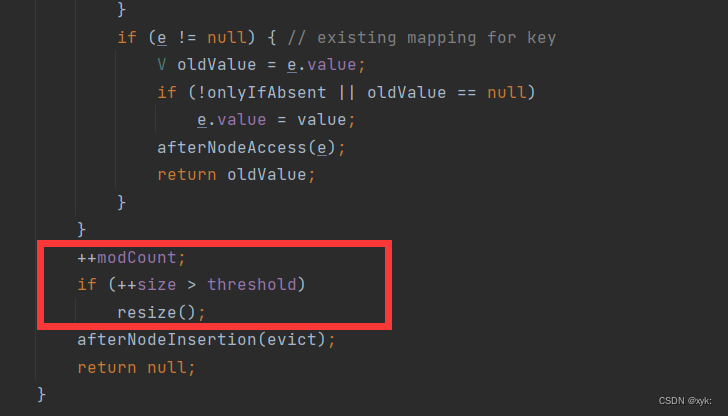Click the V type keyword

[x=162, y=65]
